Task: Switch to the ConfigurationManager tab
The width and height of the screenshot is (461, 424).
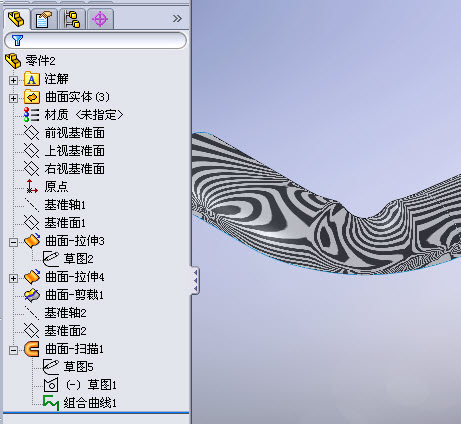Action: pyautogui.click(x=72, y=19)
